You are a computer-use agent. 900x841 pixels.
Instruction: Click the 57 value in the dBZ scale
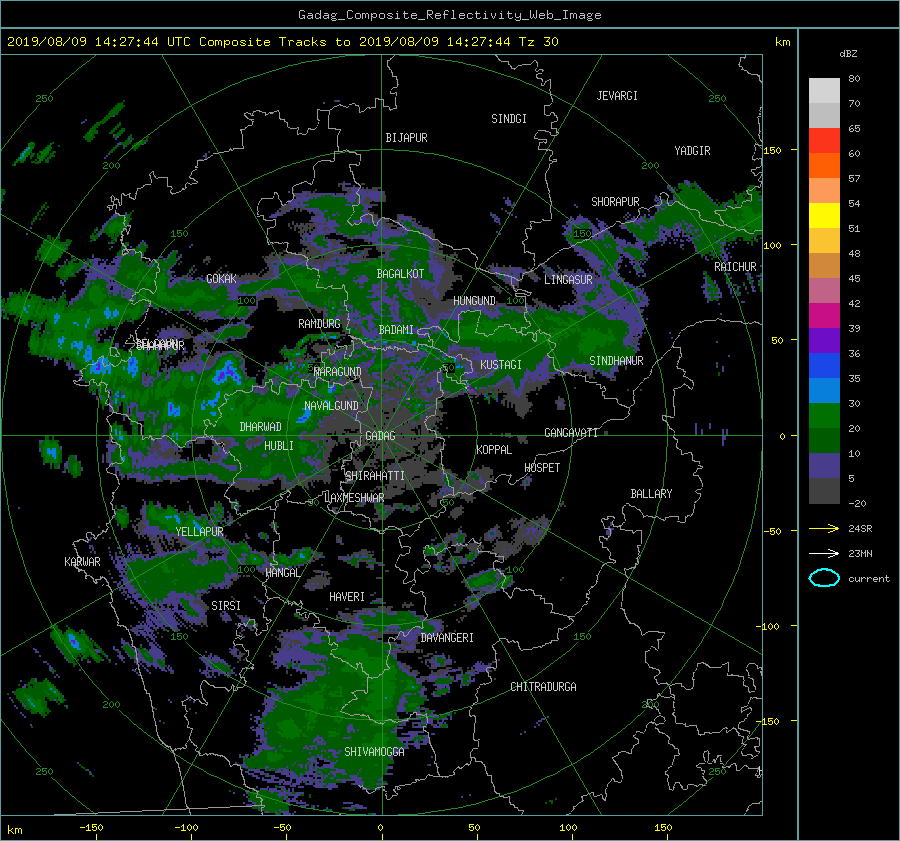(854, 179)
